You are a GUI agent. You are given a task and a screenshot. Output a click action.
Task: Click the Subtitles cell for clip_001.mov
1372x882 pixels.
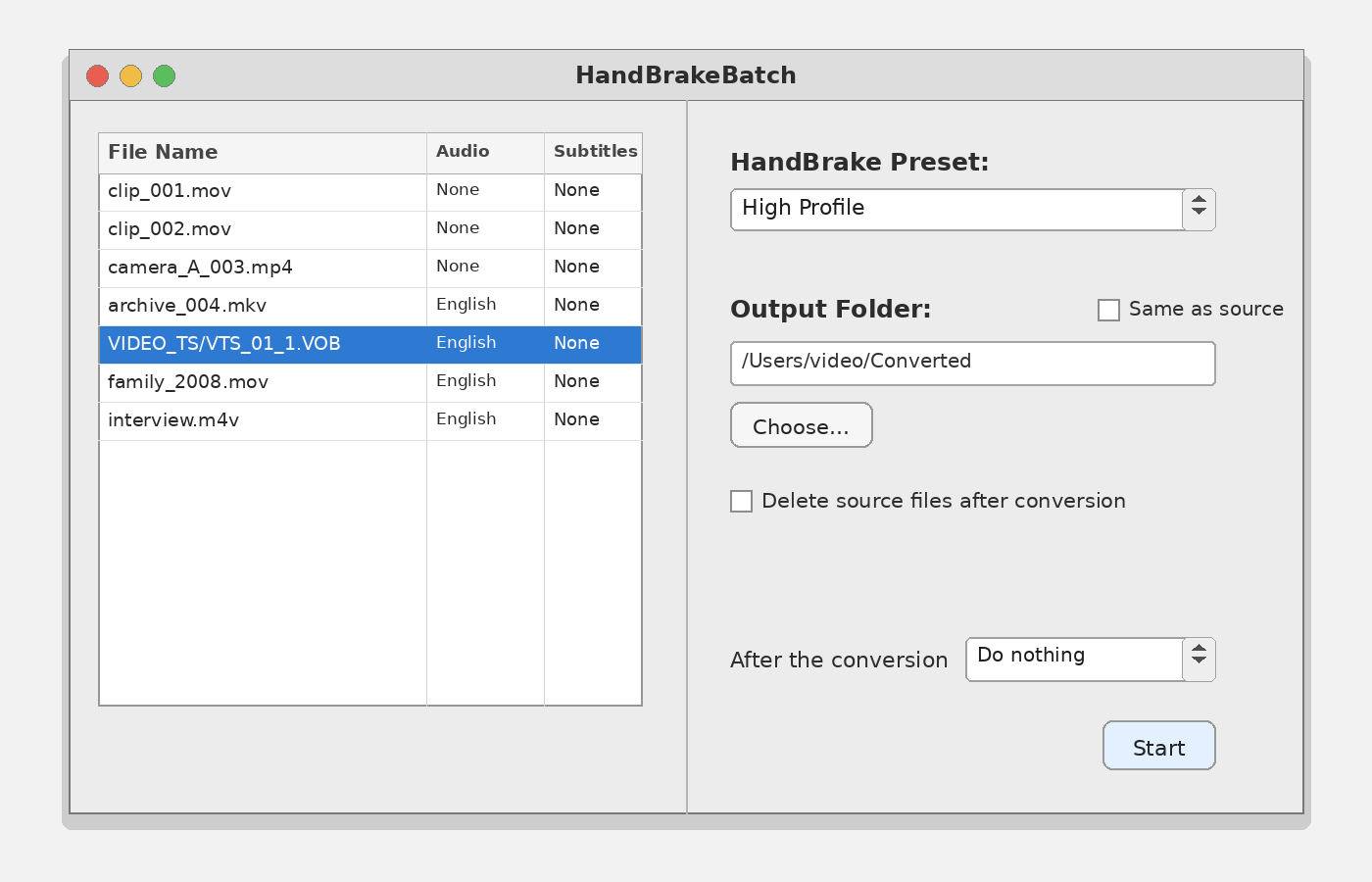[593, 192]
